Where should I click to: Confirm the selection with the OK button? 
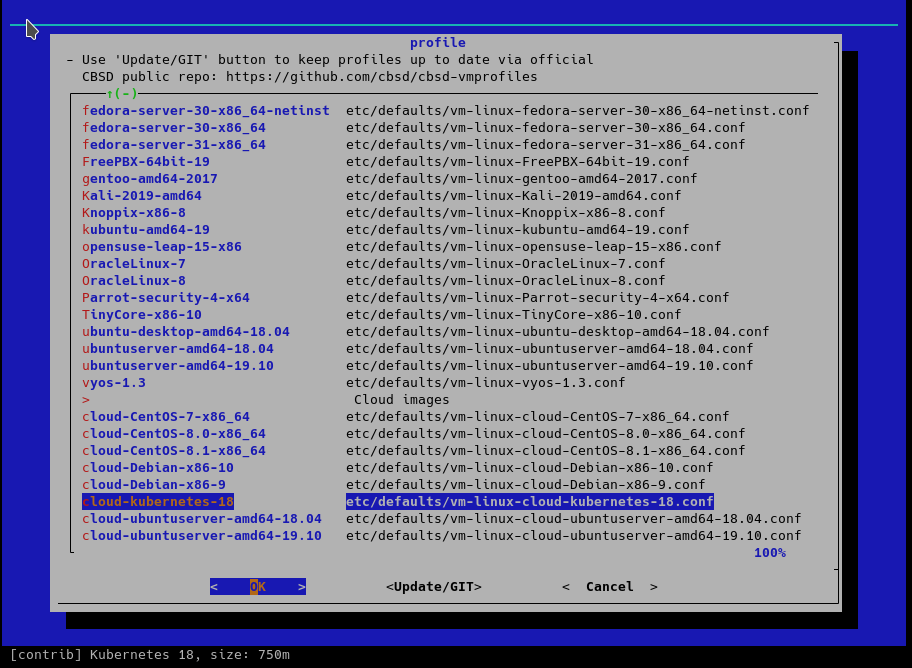coord(258,587)
